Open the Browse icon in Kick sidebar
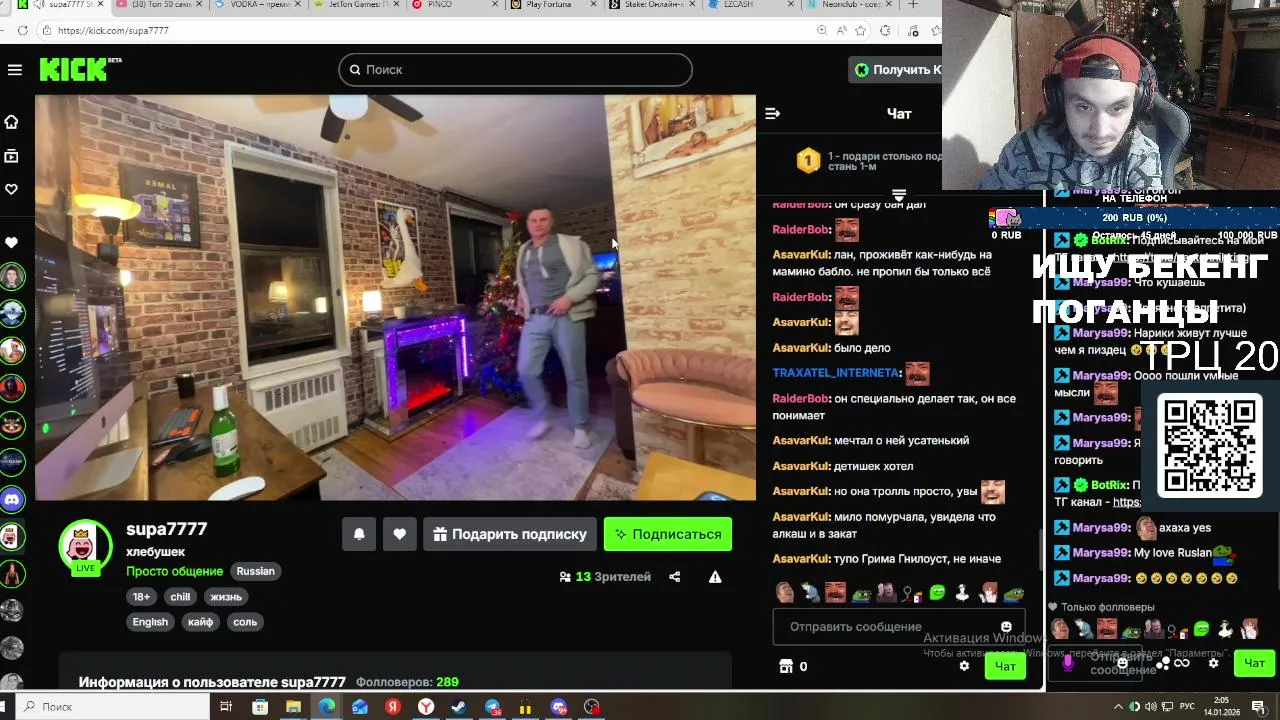The image size is (1280, 720). tap(12, 156)
